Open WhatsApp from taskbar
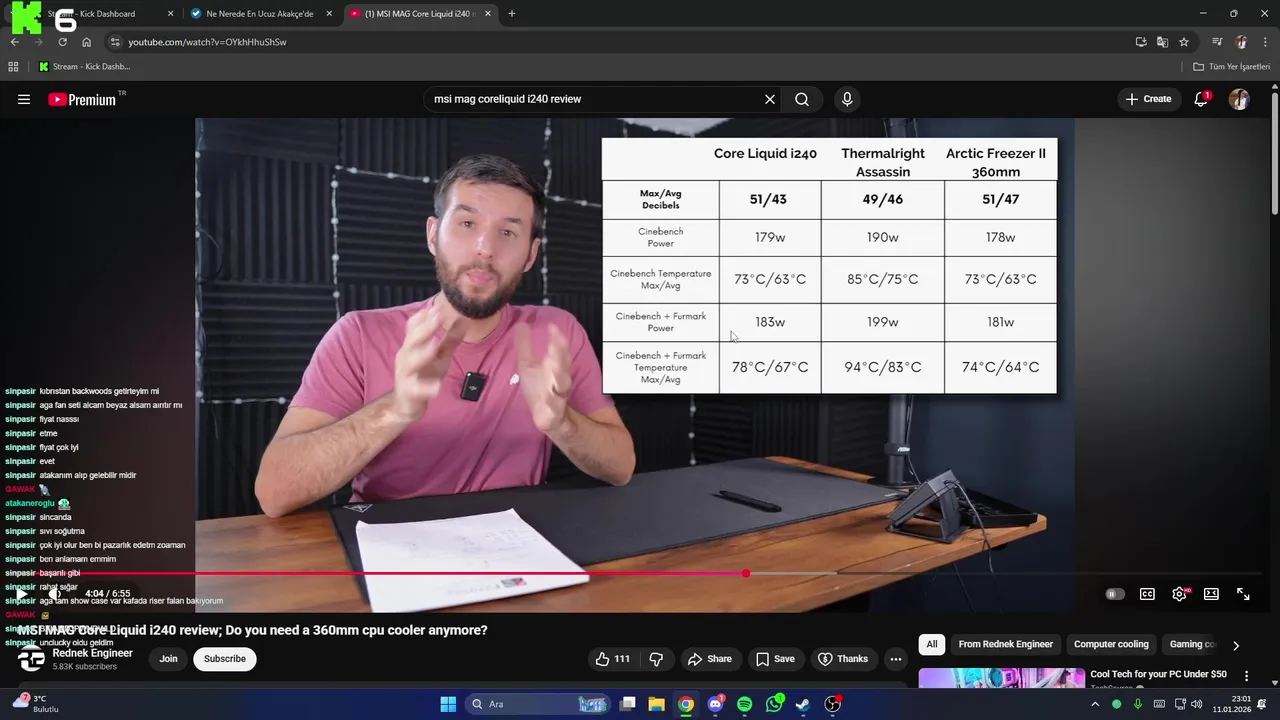The image size is (1280, 720). pos(774,704)
